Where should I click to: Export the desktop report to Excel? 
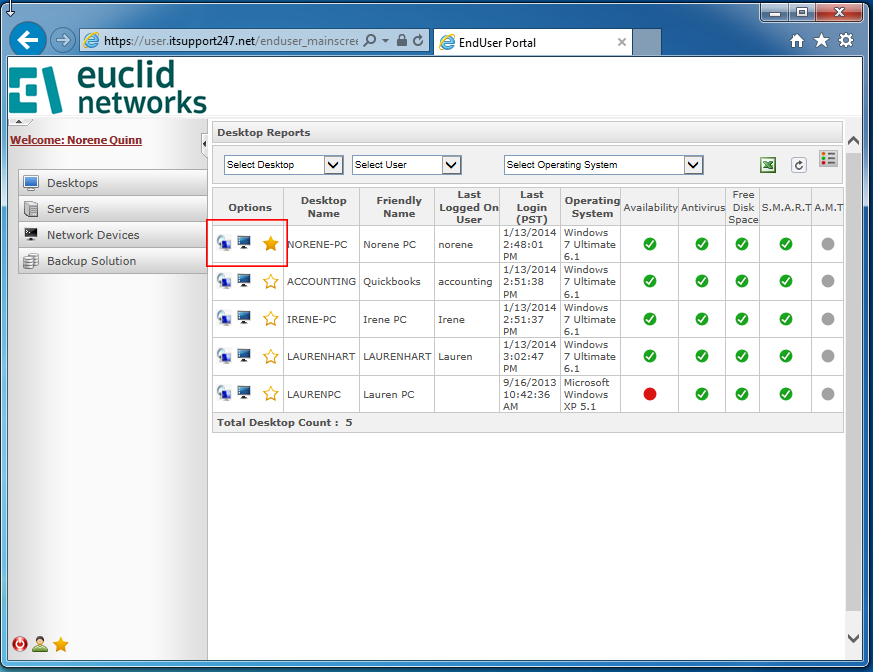click(x=768, y=165)
